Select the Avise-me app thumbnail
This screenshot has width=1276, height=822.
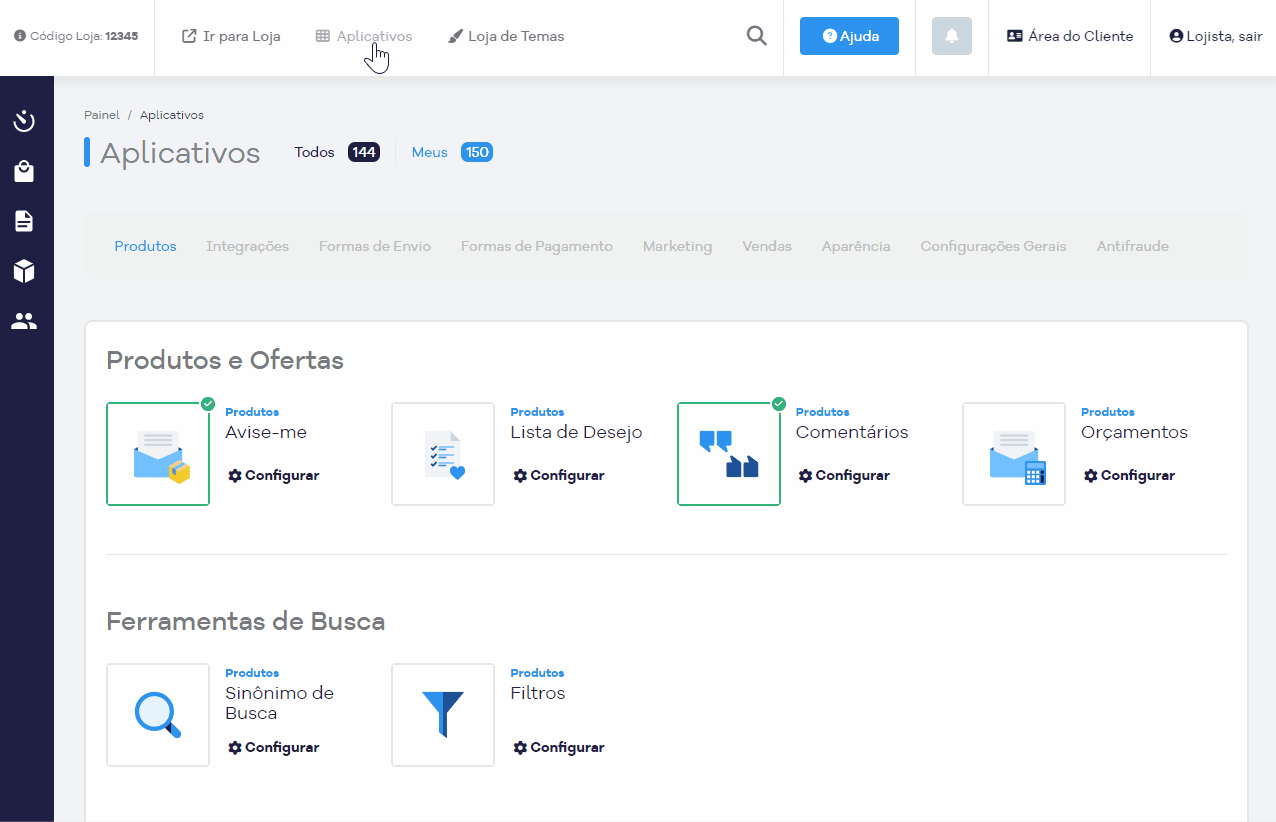click(158, 454)
